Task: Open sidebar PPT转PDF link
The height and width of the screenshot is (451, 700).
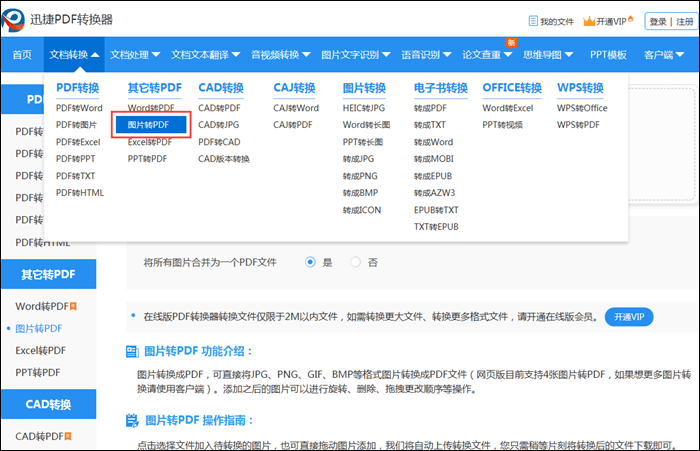Action: pyautogui.click(x=38, y=372)
